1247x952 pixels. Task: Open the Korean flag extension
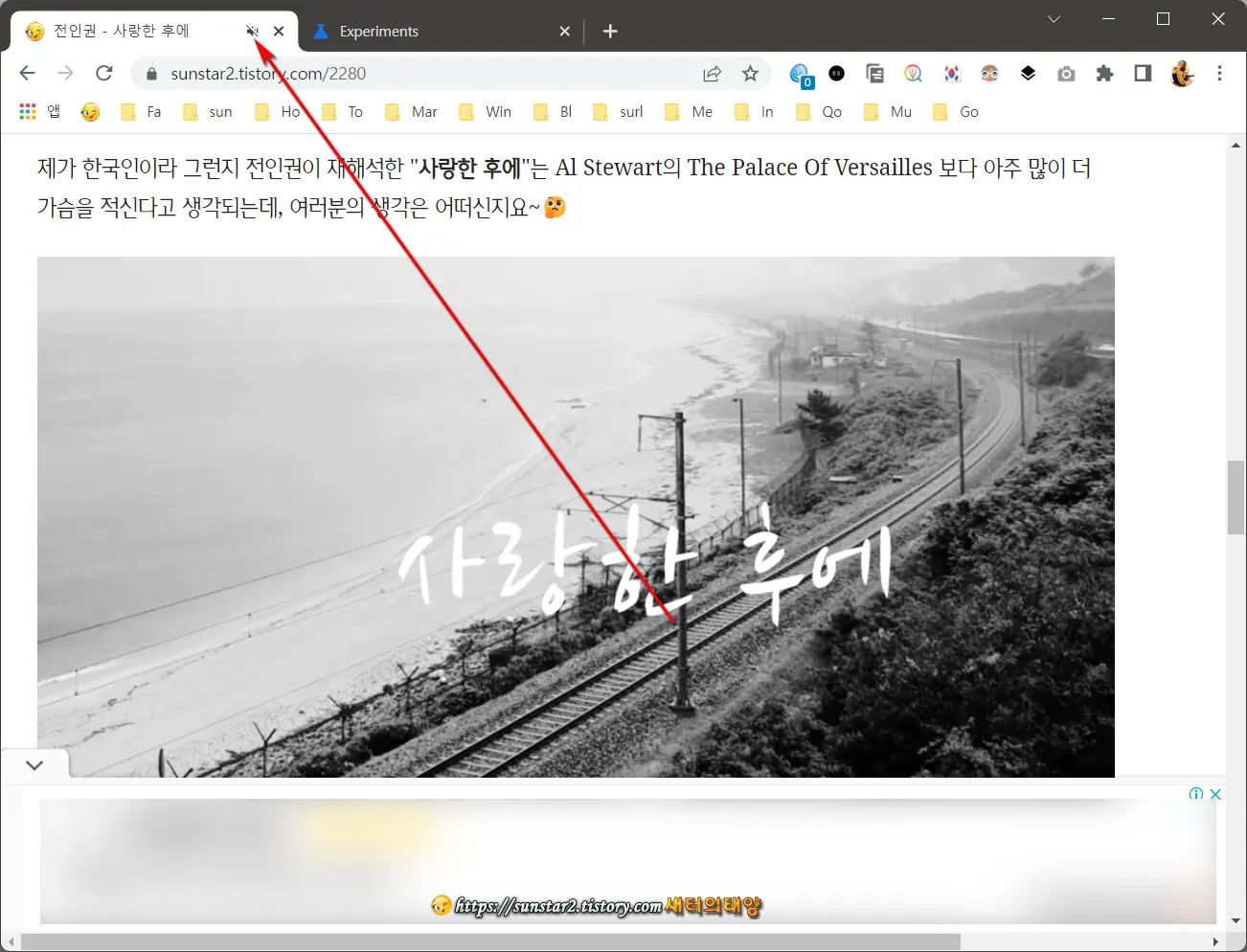click(951, 74)
